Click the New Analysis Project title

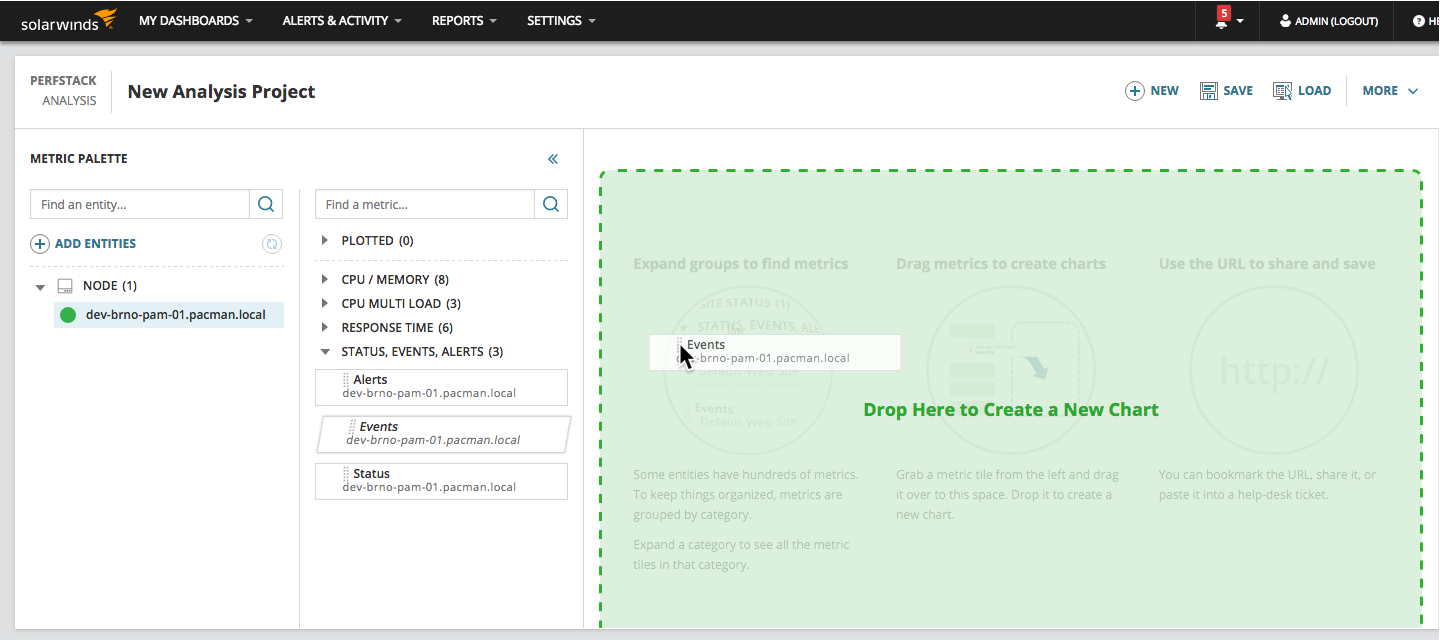pyautogui.click(x=221, y=92)
